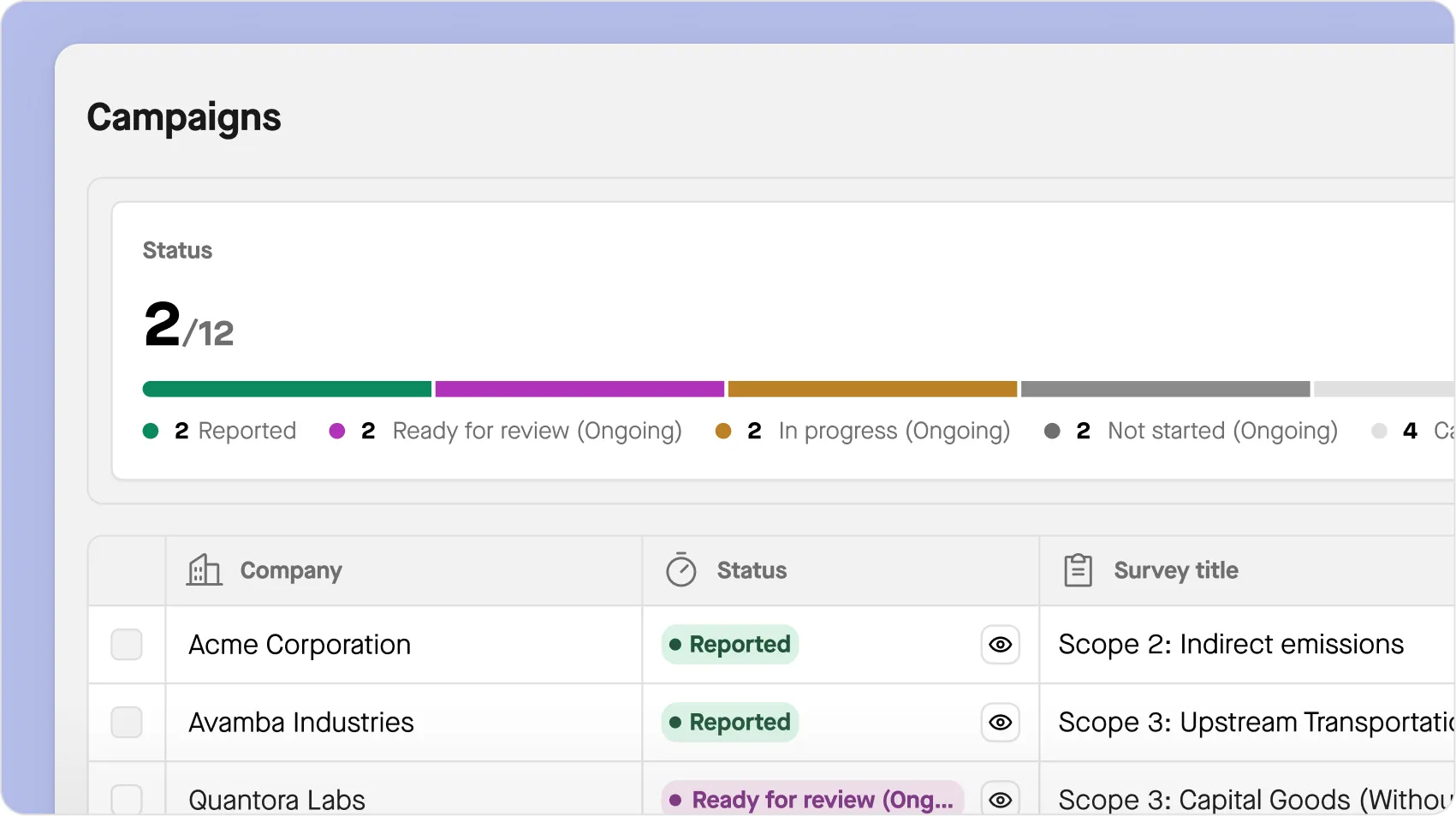Toggle the eye icon on Quantora Labs' status
Viewport: 1456px width, 816px height.
tap(1000, 799)
